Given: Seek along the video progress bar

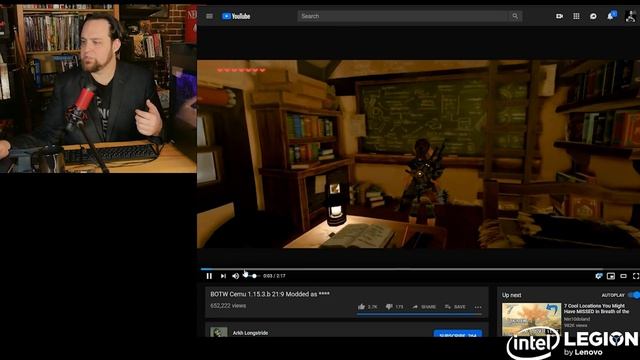Looking at the screenshot, I should click(420, 269).
